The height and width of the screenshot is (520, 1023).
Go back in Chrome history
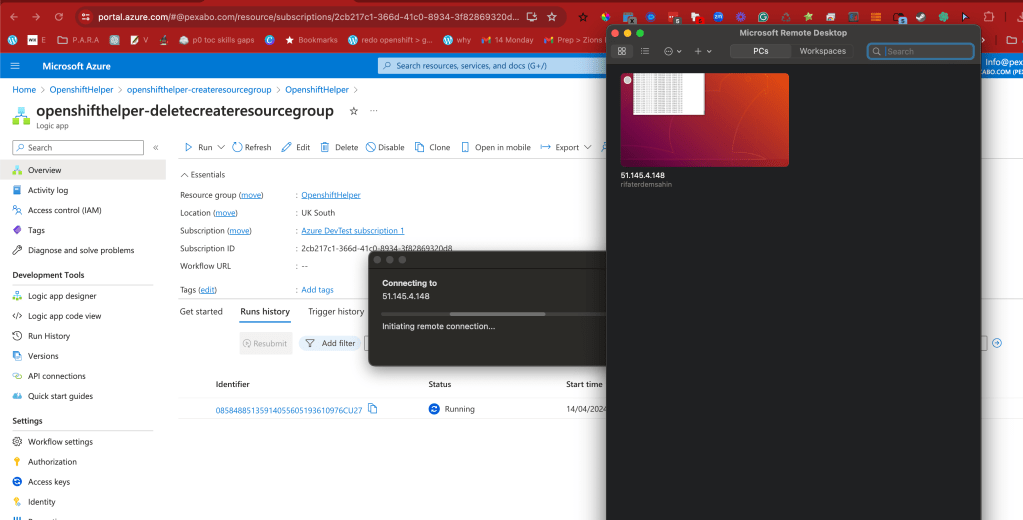click(x=14, y=17)
